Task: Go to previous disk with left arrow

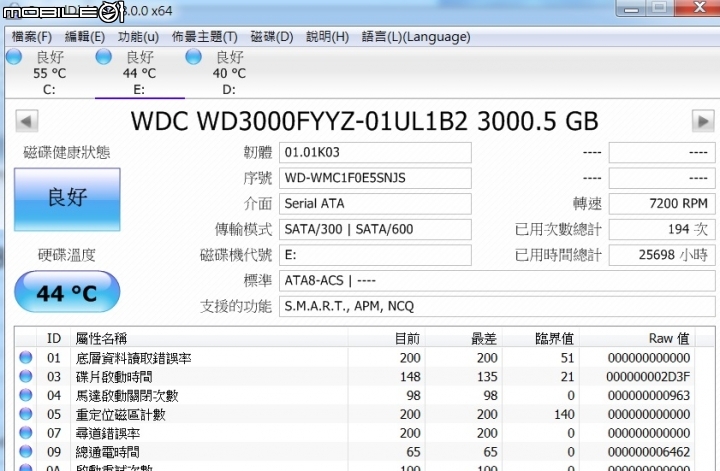Action: pos(27,121)
